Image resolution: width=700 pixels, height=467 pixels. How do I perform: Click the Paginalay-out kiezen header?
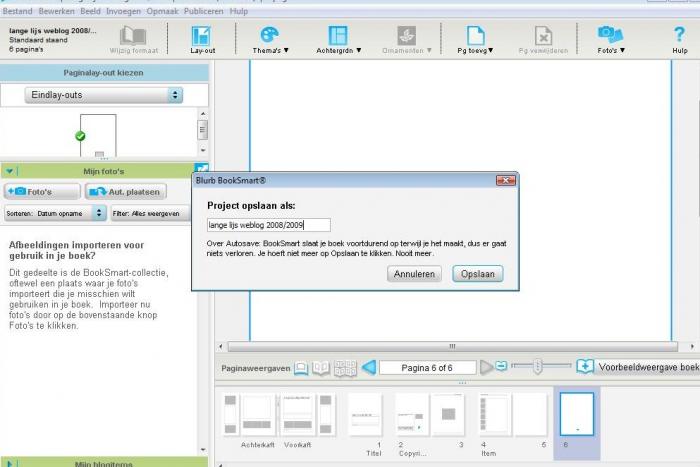tap(104, 73)
